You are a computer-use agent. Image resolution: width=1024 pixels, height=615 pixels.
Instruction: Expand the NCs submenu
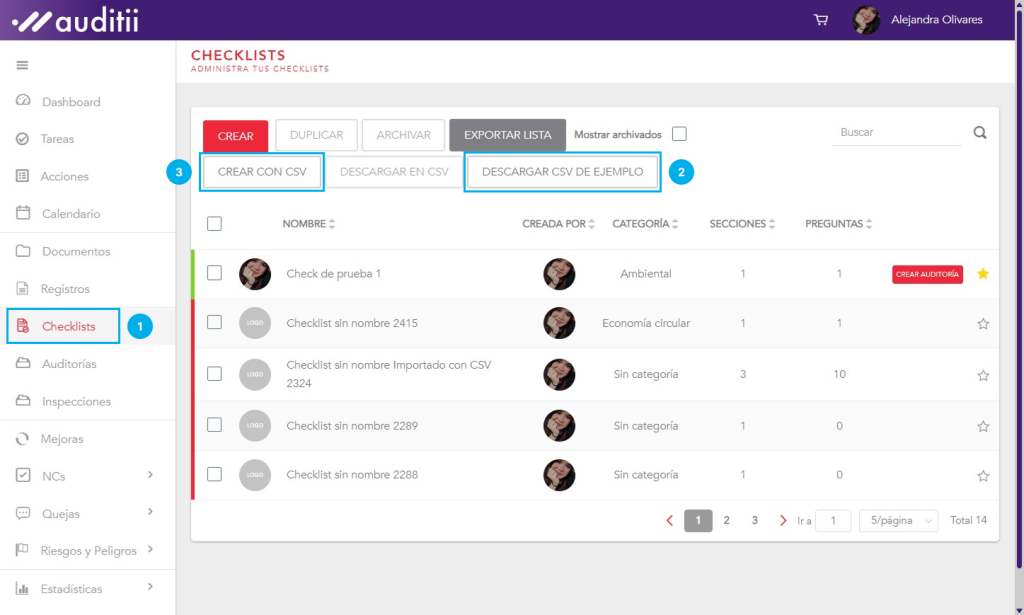(x=150, y=475)
